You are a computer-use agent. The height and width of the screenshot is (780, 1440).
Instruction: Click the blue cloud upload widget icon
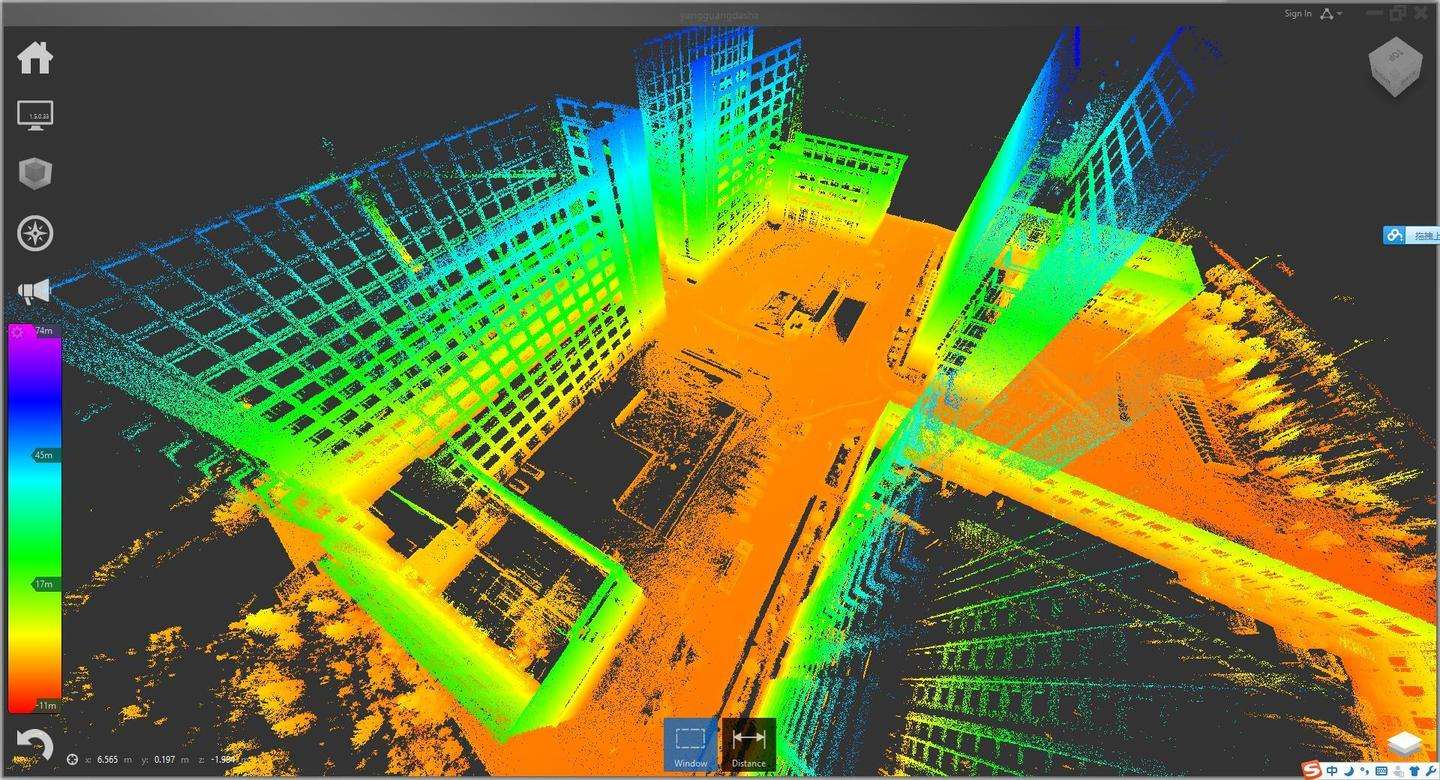tap(1395, 235)
